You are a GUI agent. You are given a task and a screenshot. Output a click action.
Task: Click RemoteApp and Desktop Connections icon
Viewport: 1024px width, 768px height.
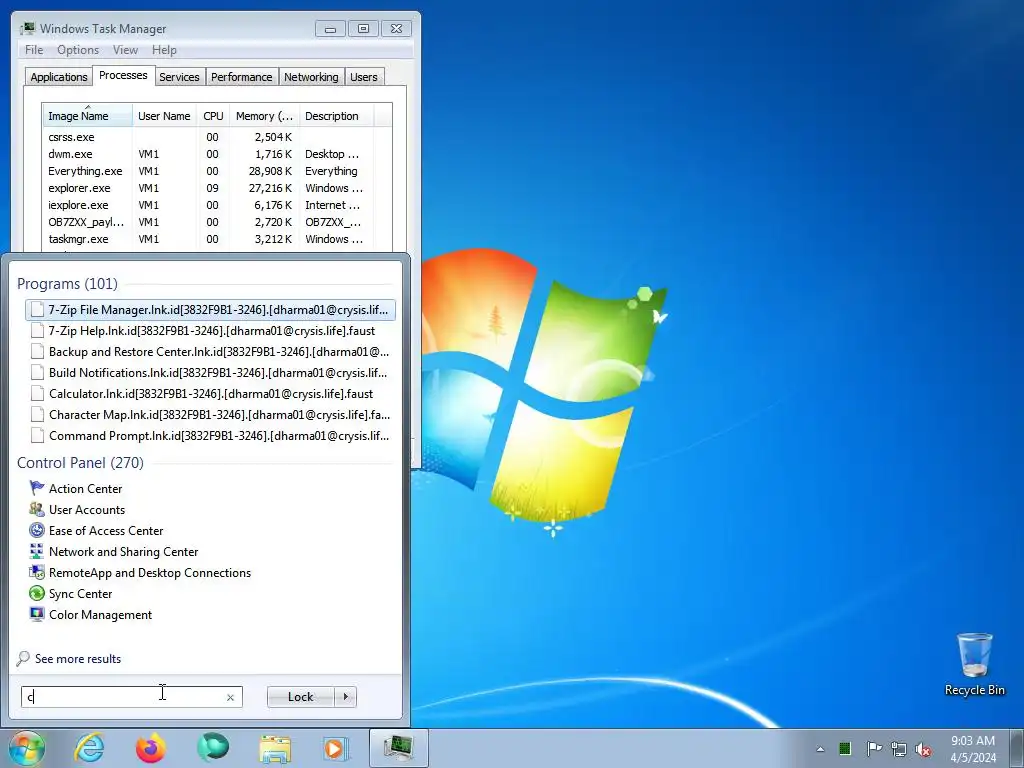37,572
